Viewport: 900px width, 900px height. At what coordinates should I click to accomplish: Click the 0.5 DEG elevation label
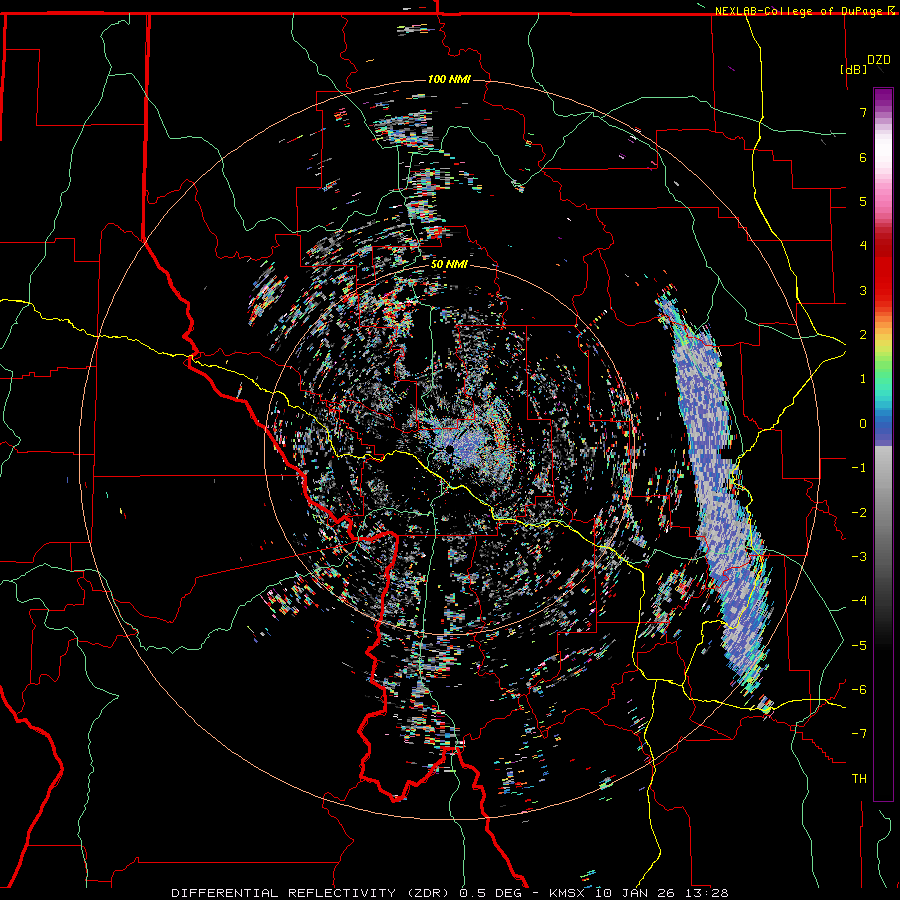[x=490, y=893]
